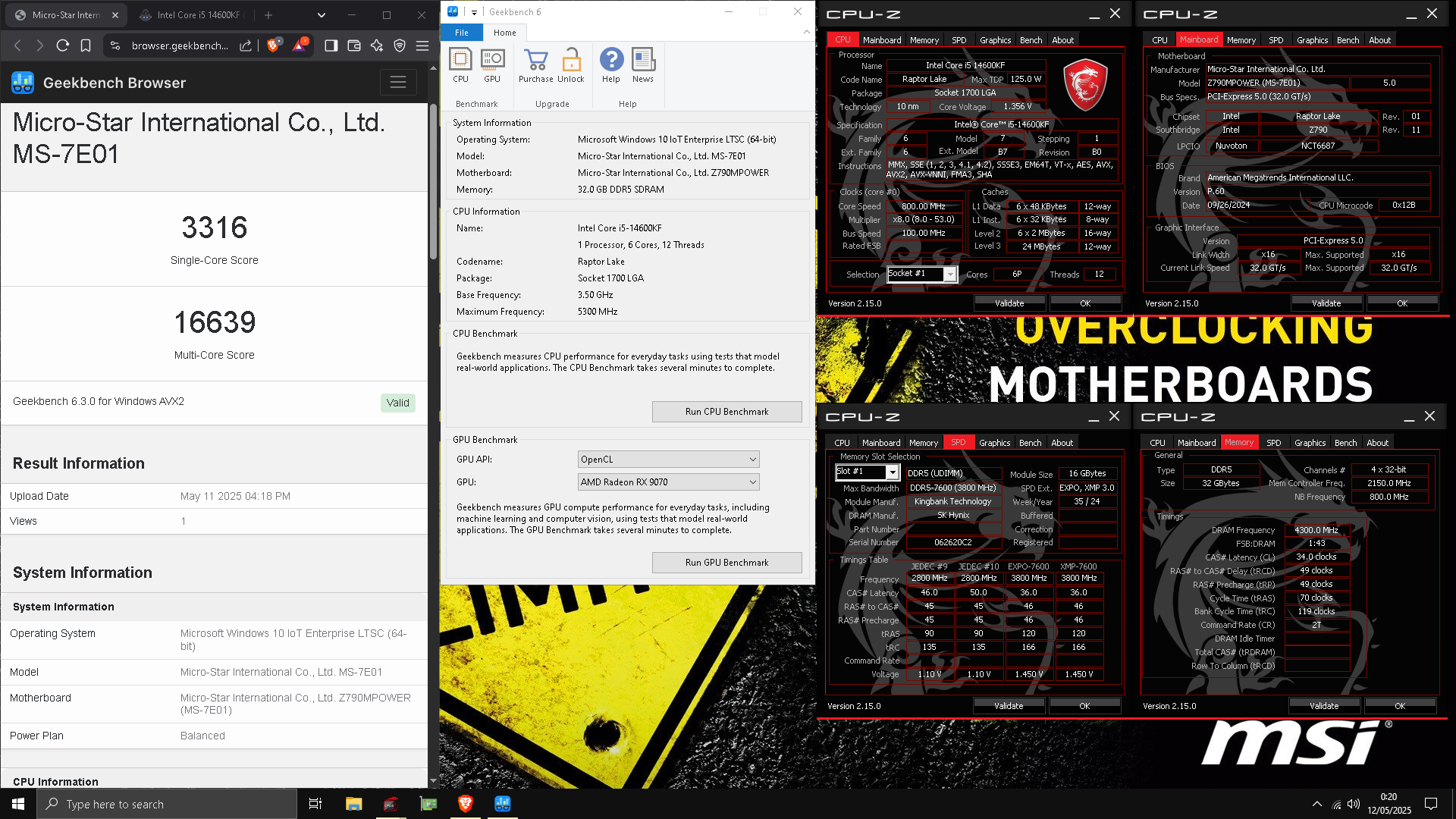Click Run GPU Benchmark button
The width and height of the screenshot is (1456, 819).
click(x=726, y=563)
